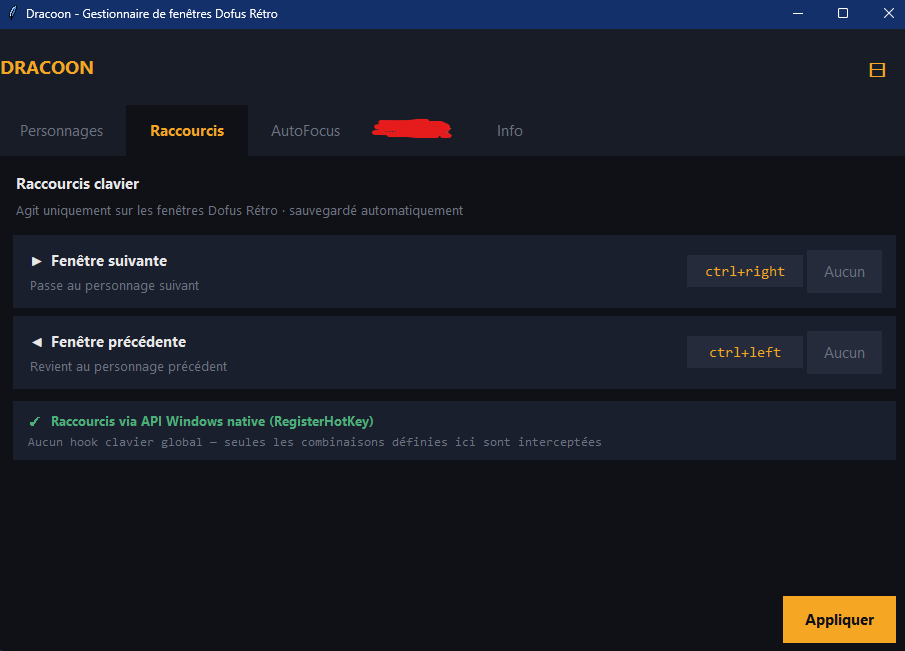Close the Dracoon window

[x=888, y=13]
